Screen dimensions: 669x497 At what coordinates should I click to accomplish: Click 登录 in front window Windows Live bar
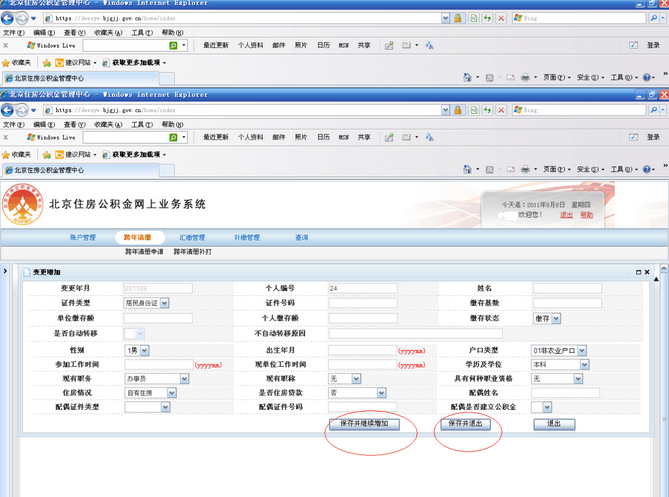coord(653,137)
